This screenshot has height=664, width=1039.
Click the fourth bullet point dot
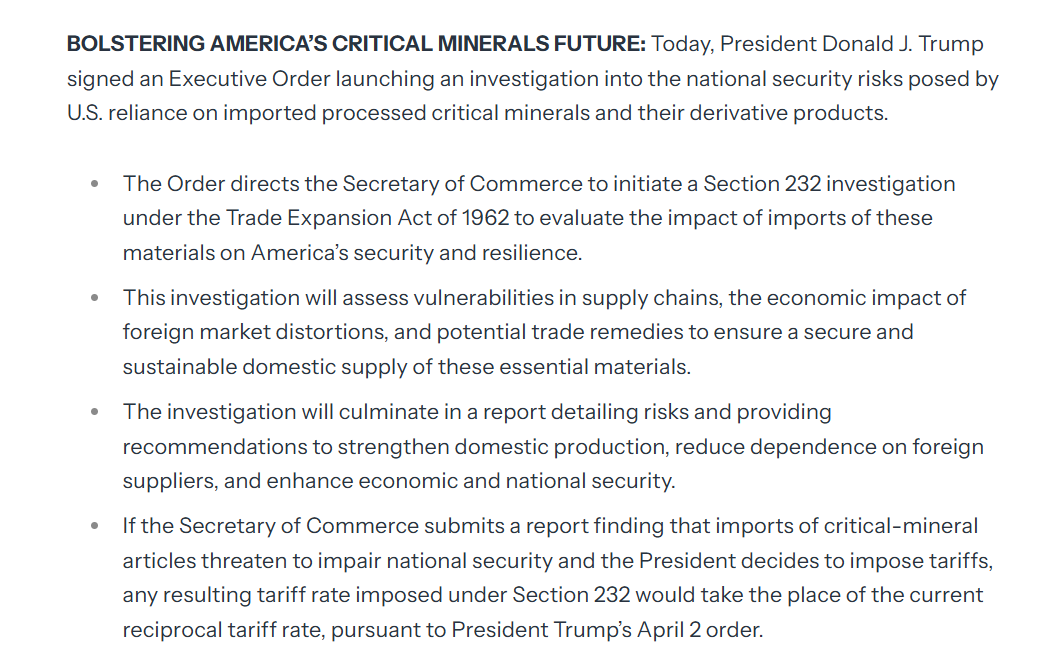(x=95, y=526)
